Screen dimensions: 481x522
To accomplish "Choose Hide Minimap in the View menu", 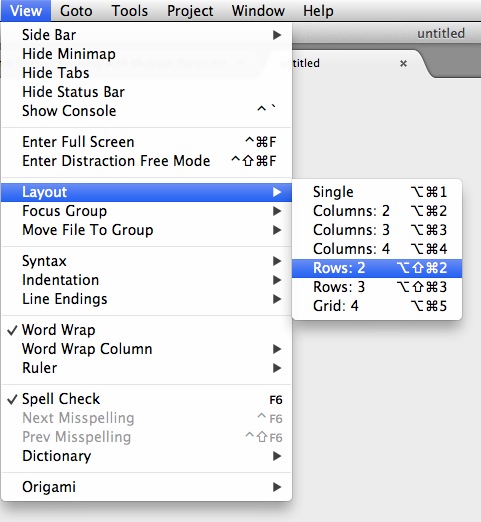I will pos(146,54).
